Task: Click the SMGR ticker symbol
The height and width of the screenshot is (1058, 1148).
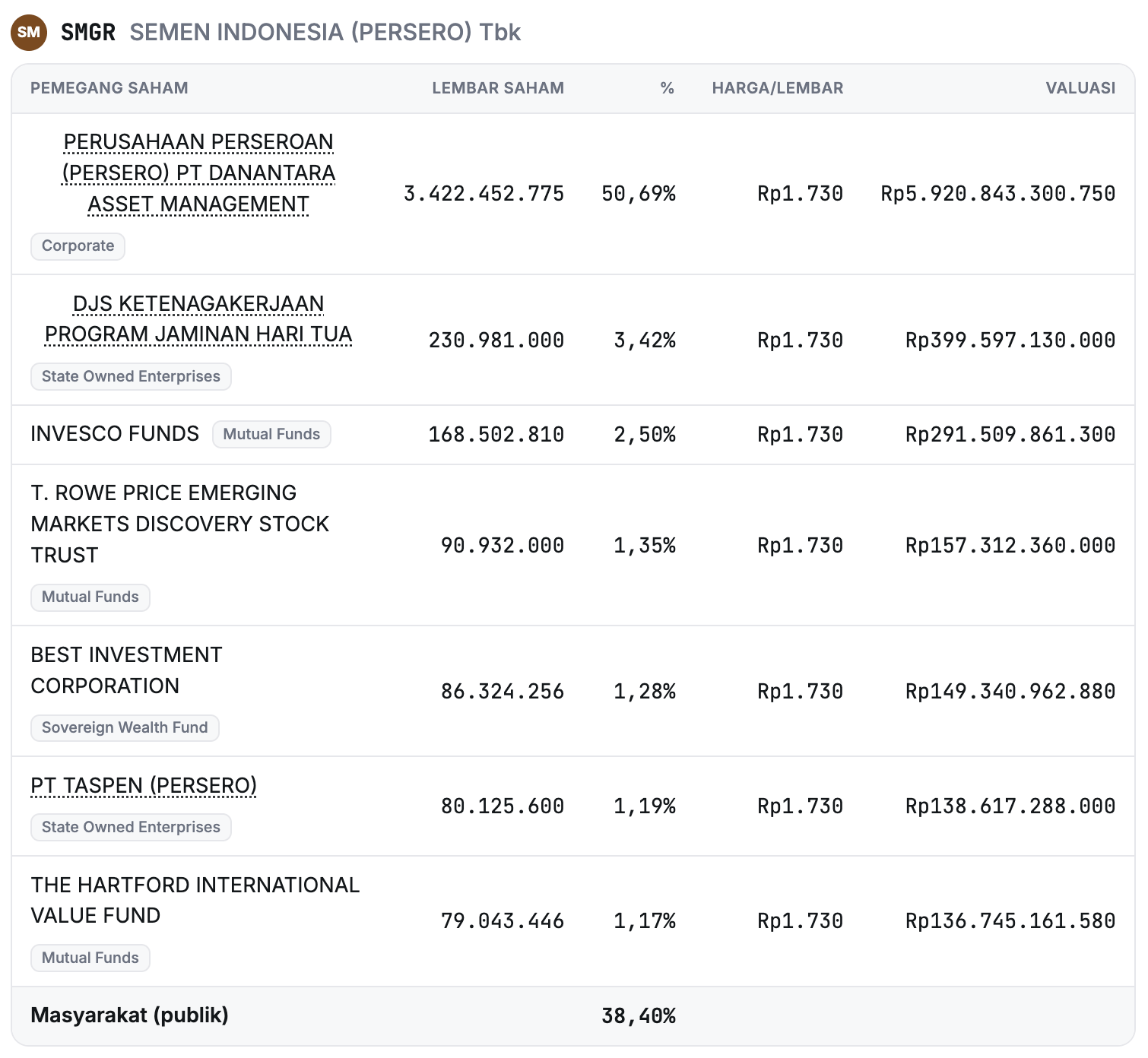Action: 88,32
